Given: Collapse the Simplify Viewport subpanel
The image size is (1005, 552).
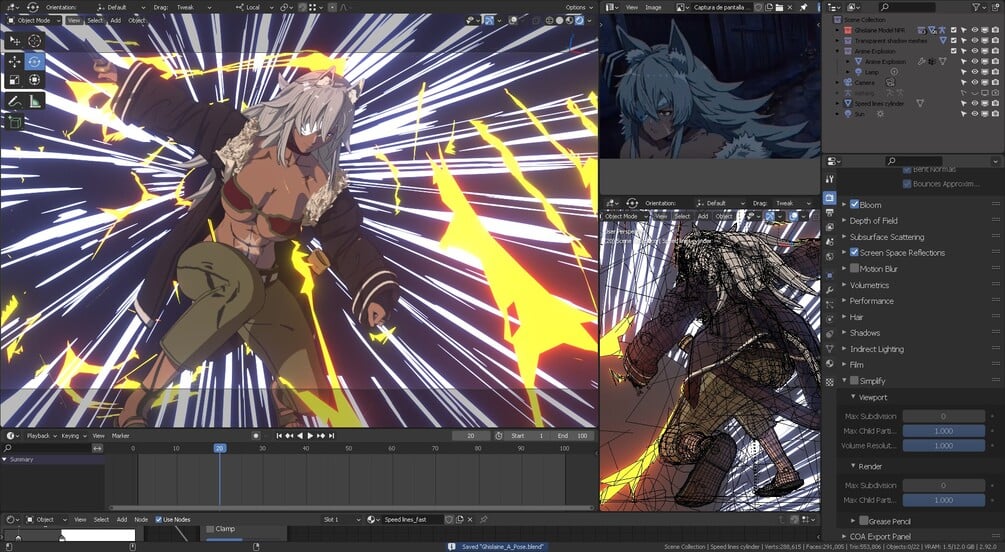Looking at the screenshot, I should (x=854, y=397).
